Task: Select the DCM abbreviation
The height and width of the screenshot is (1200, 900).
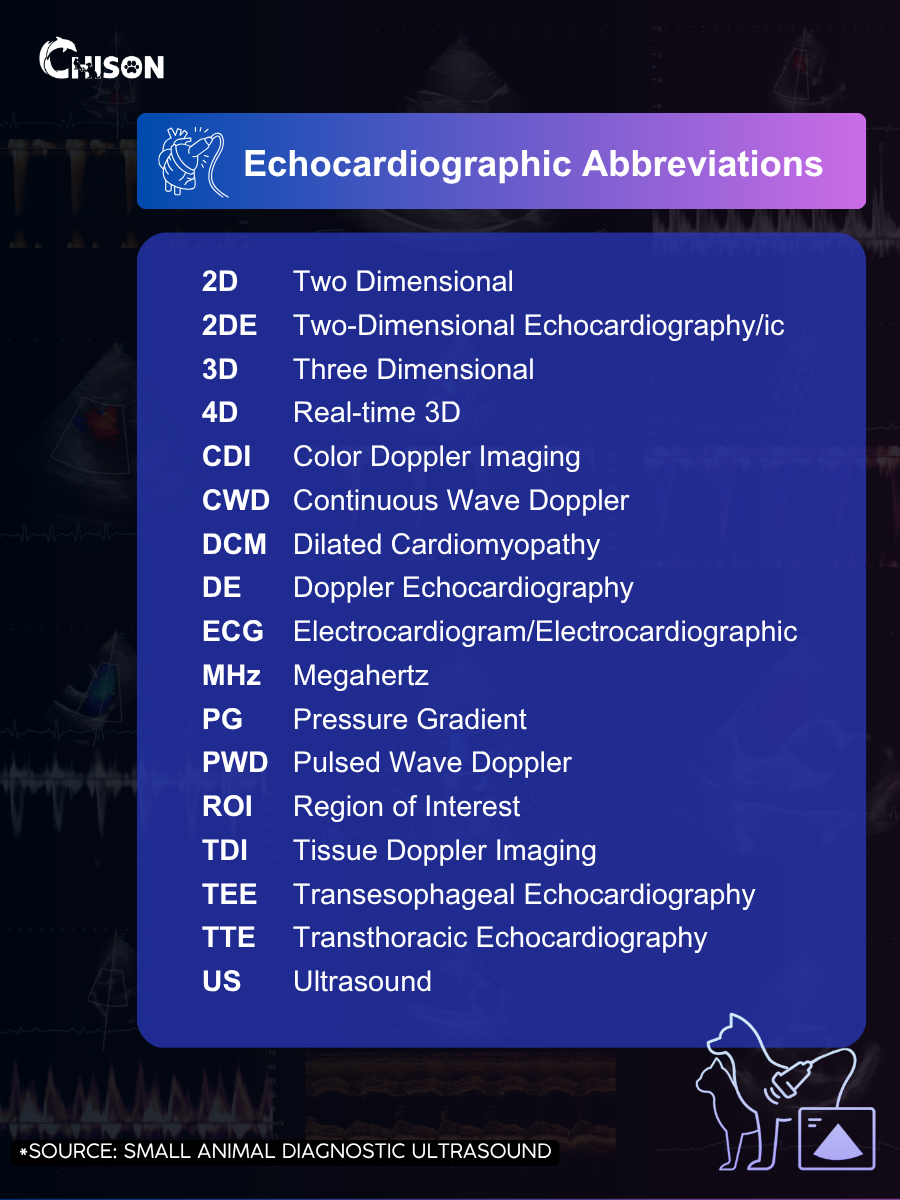Action: tap(234, 545)
